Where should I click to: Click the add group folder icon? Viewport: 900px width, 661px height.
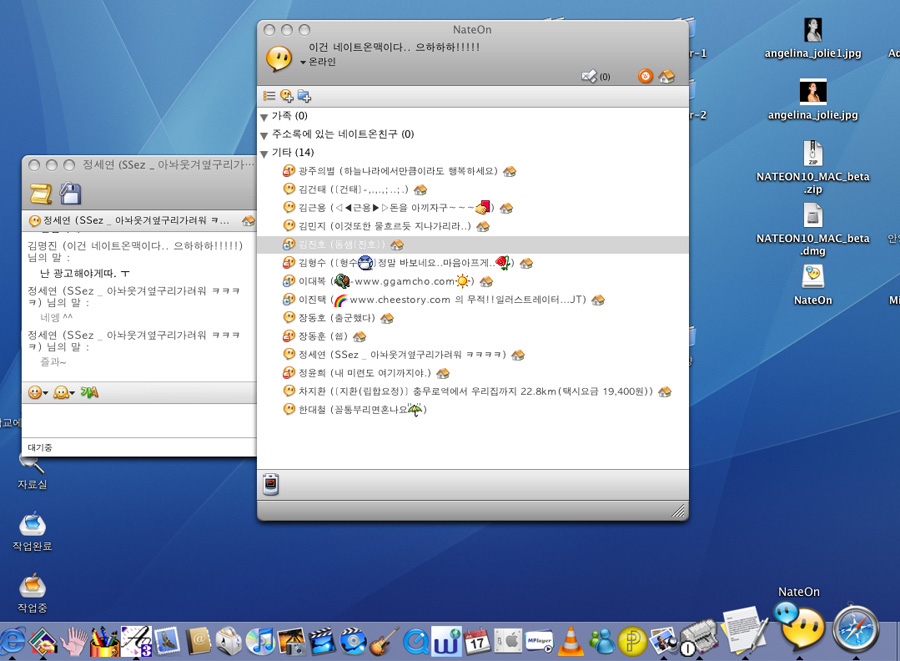[x=304, y=96]
